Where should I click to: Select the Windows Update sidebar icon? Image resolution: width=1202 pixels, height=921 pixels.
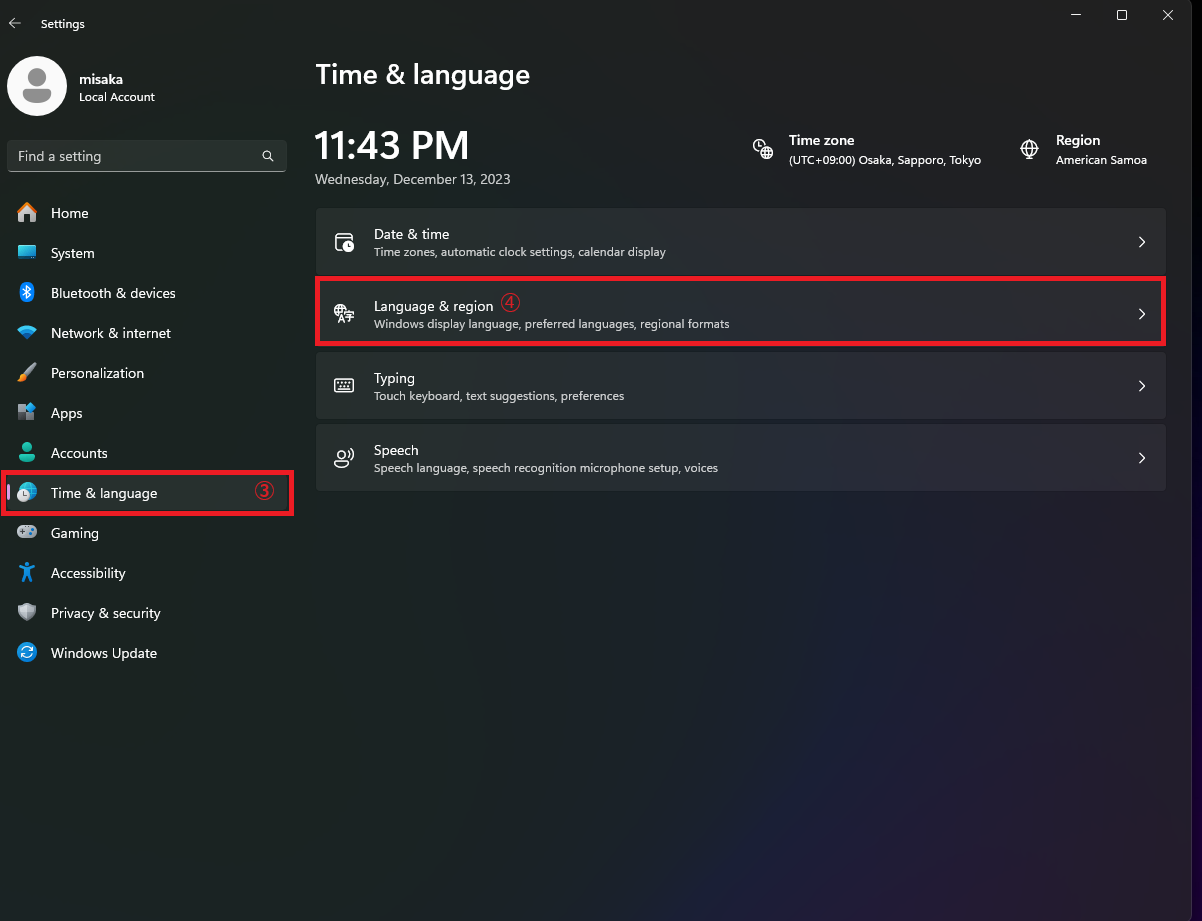(x=27, y=653)
